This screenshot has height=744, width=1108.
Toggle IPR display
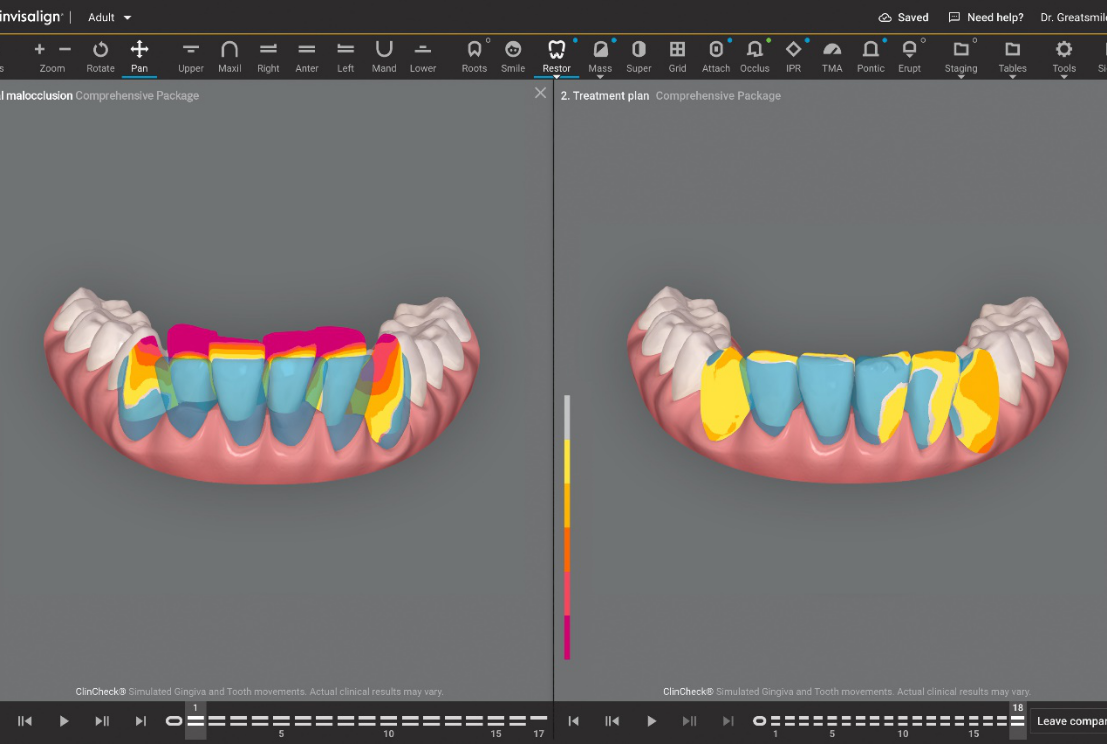coord(794,57)
